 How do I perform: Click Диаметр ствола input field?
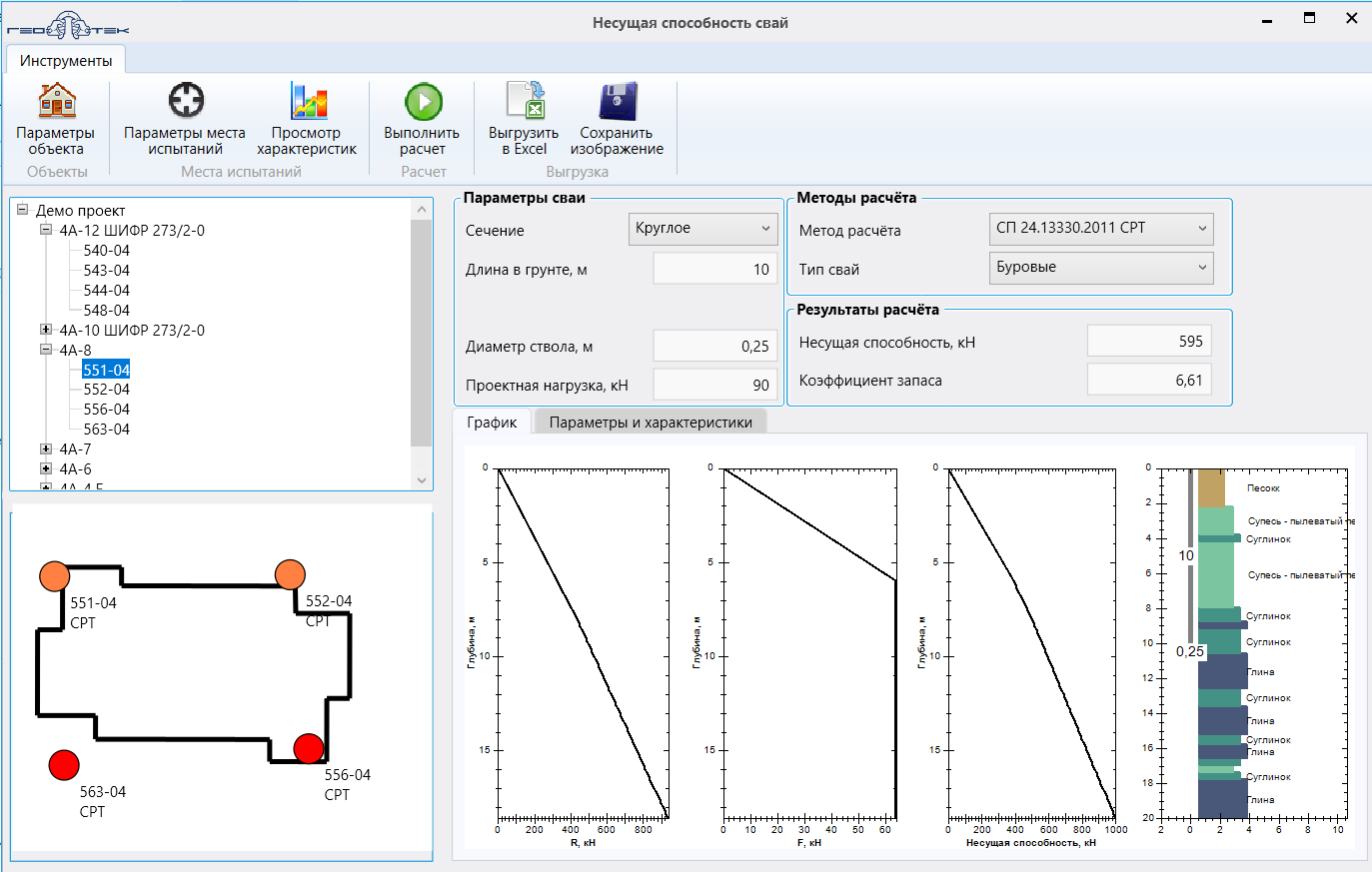click(x=714, y=346)
